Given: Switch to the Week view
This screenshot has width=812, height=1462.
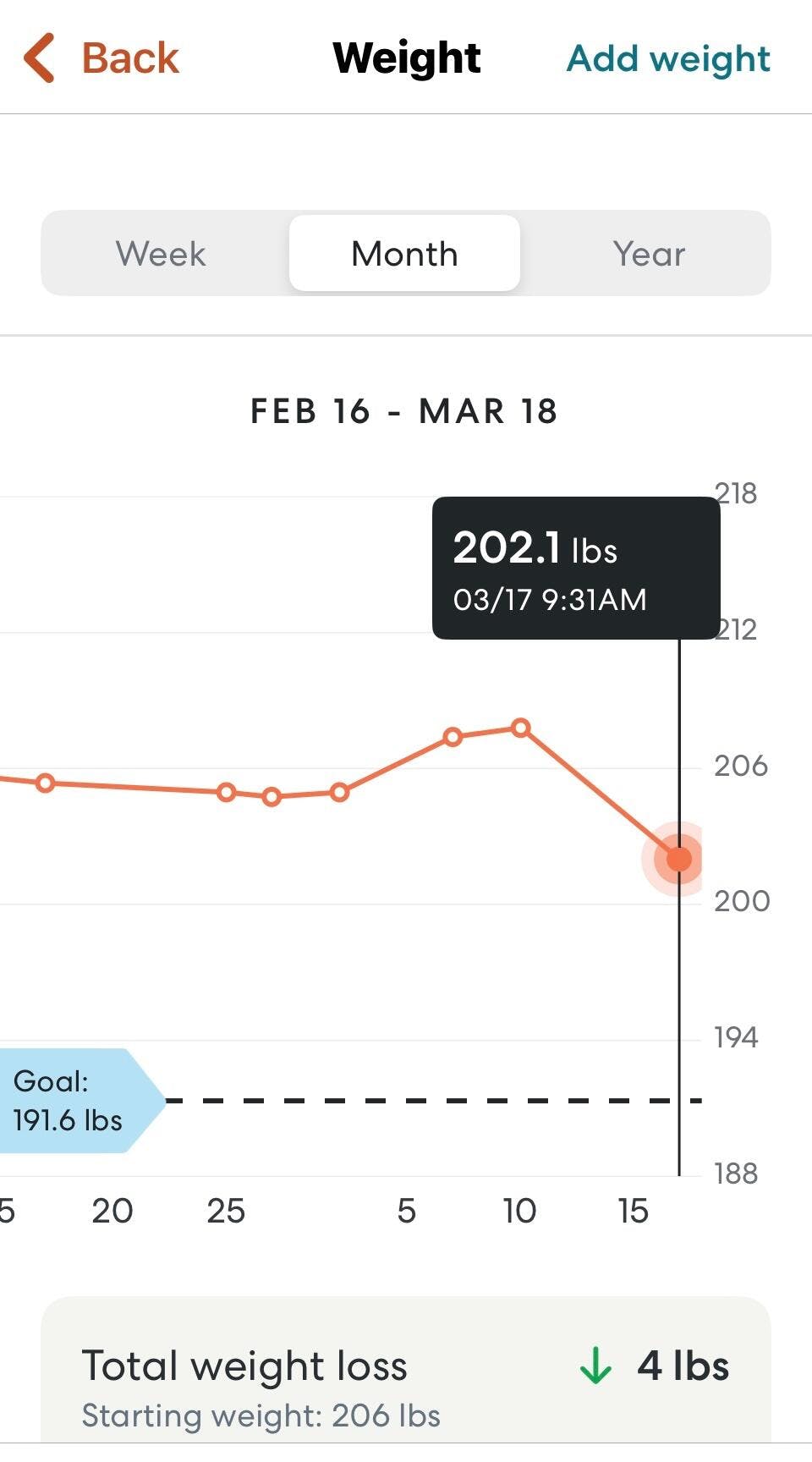Looking at the screenshot, I should pos(161,254).
